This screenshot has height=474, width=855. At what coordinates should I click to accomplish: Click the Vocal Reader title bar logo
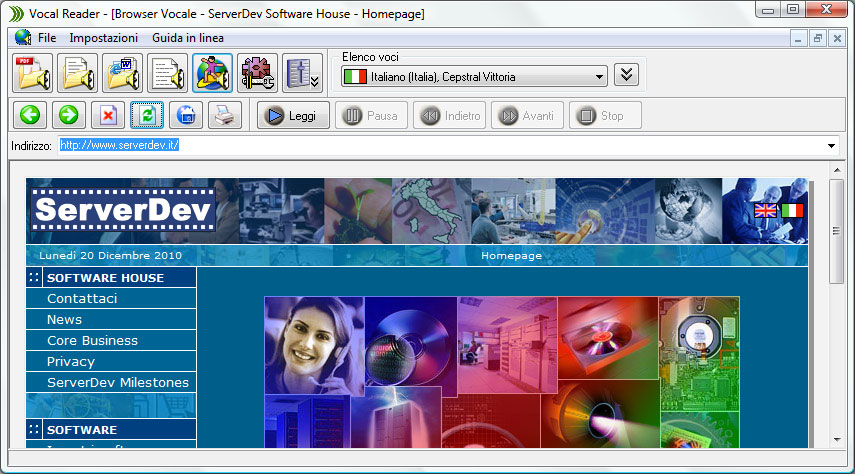(16, 14)
